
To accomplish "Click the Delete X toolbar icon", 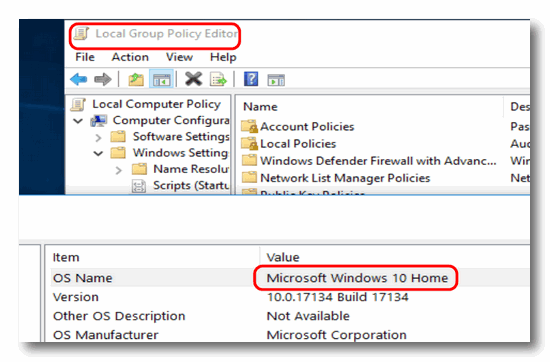I will (194, 79).
